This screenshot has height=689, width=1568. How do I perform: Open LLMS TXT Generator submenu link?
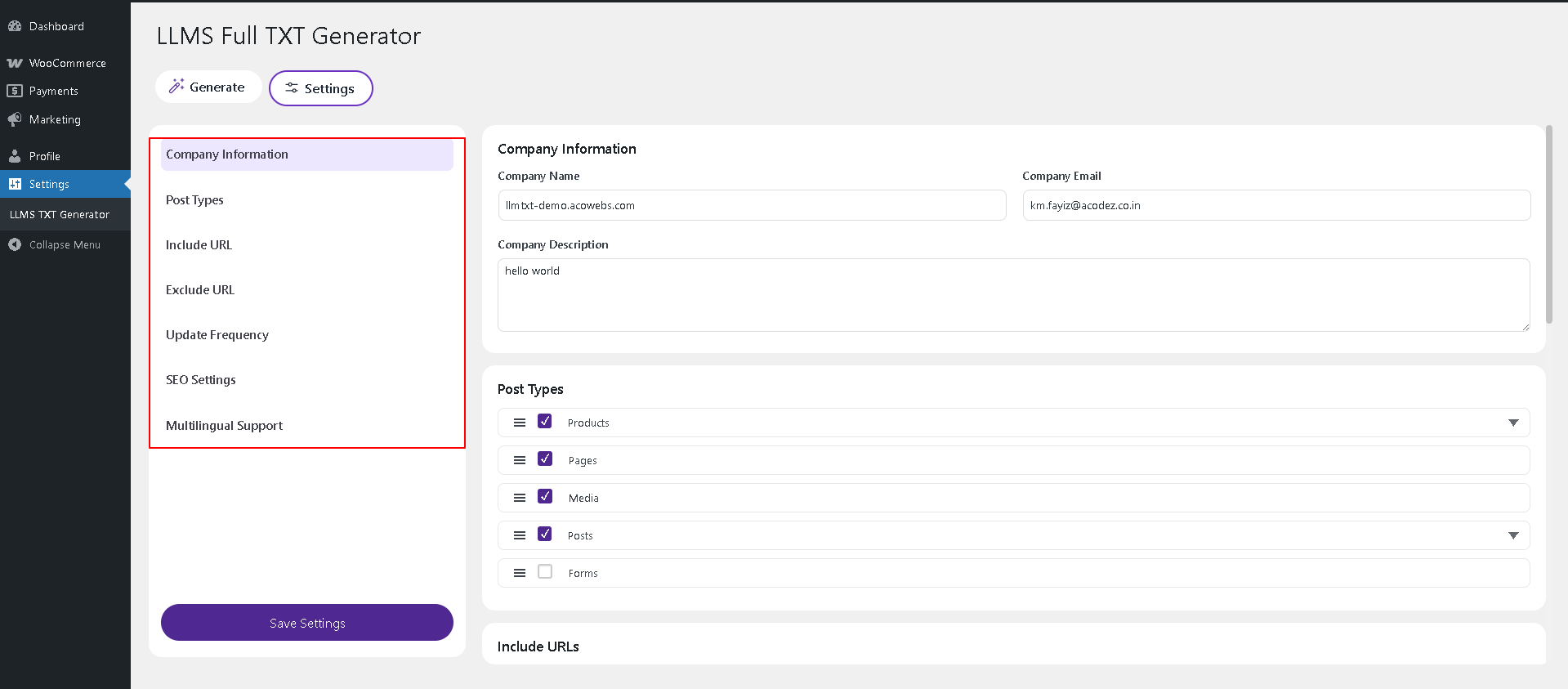pyautogui.click(x=60, y=214)
